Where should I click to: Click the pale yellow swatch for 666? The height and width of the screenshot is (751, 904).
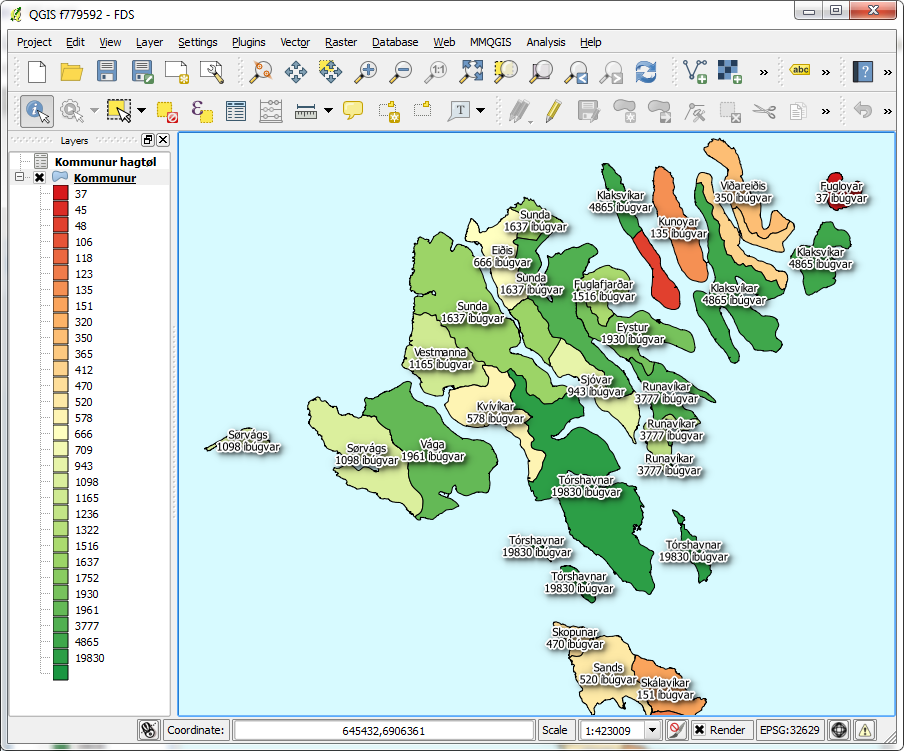click(x=61, y=433)
